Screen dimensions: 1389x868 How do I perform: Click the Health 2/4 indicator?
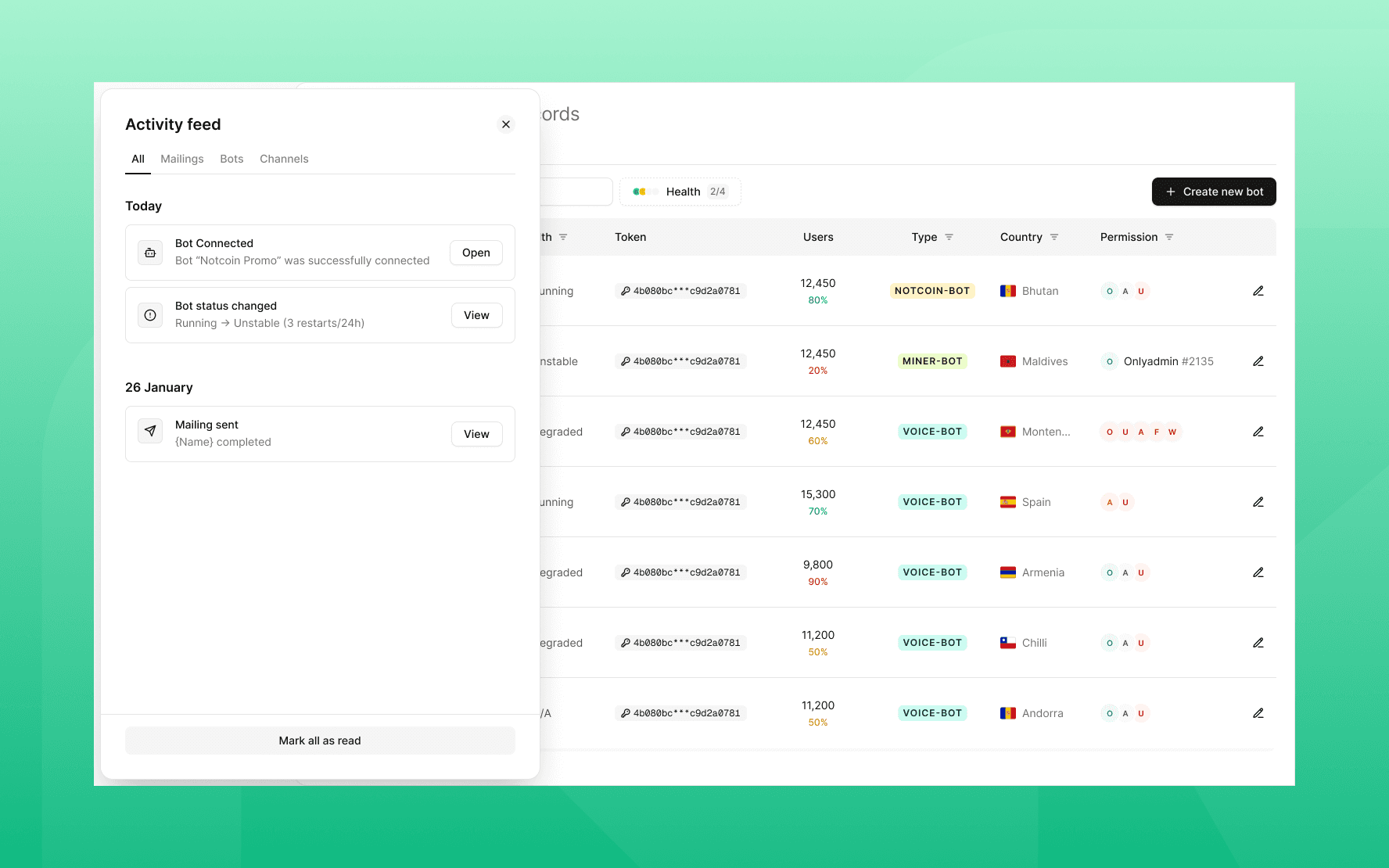pos(680,192)
